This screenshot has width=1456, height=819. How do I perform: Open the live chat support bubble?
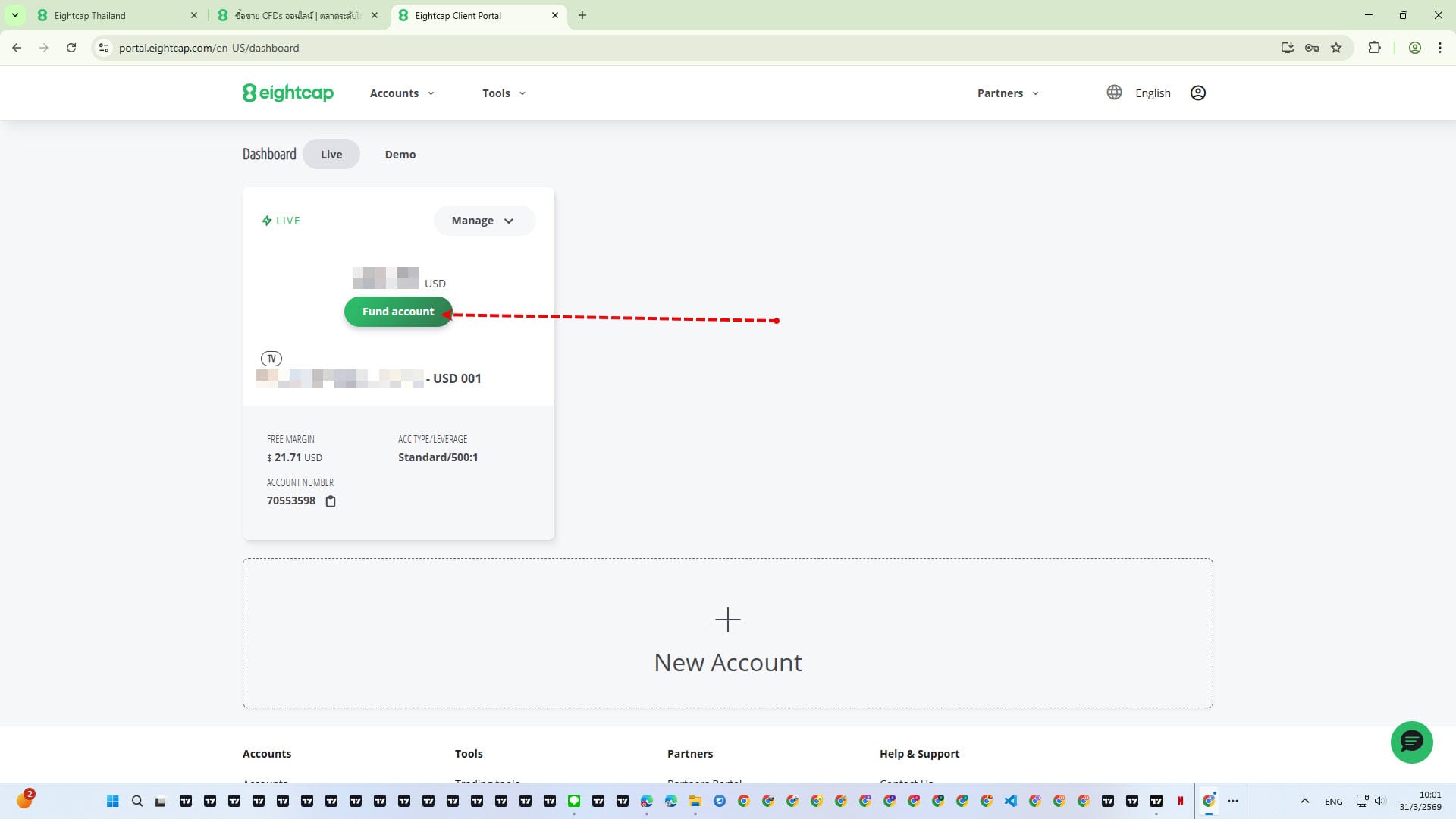[x=1411, y=742]
